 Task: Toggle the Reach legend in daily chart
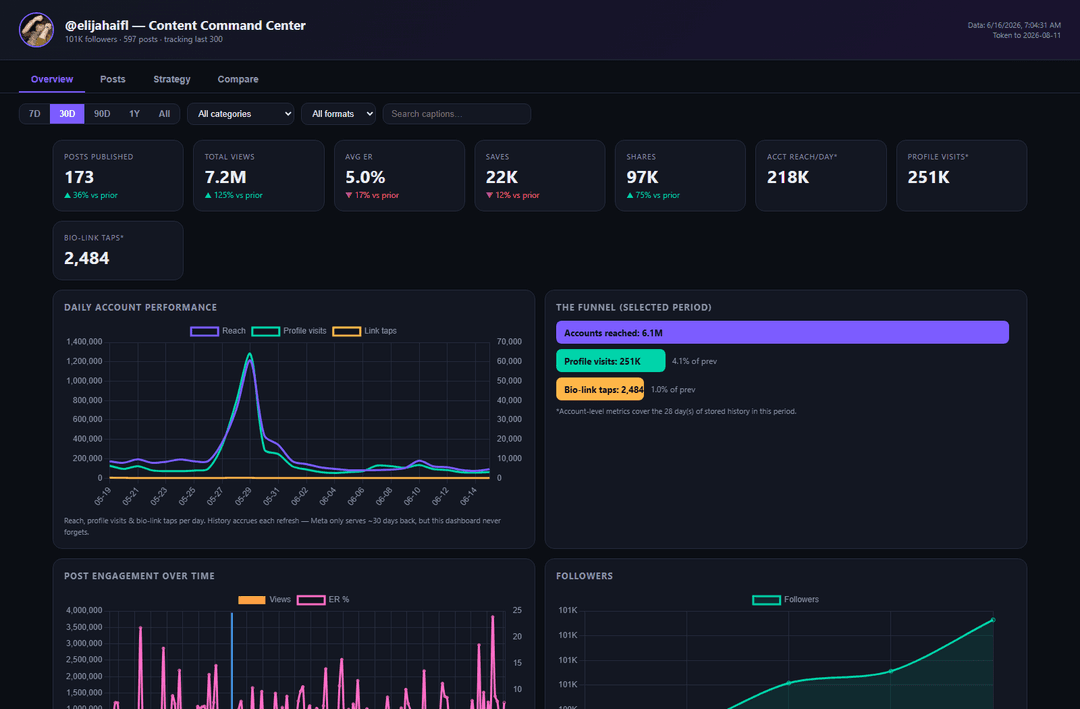218,331
